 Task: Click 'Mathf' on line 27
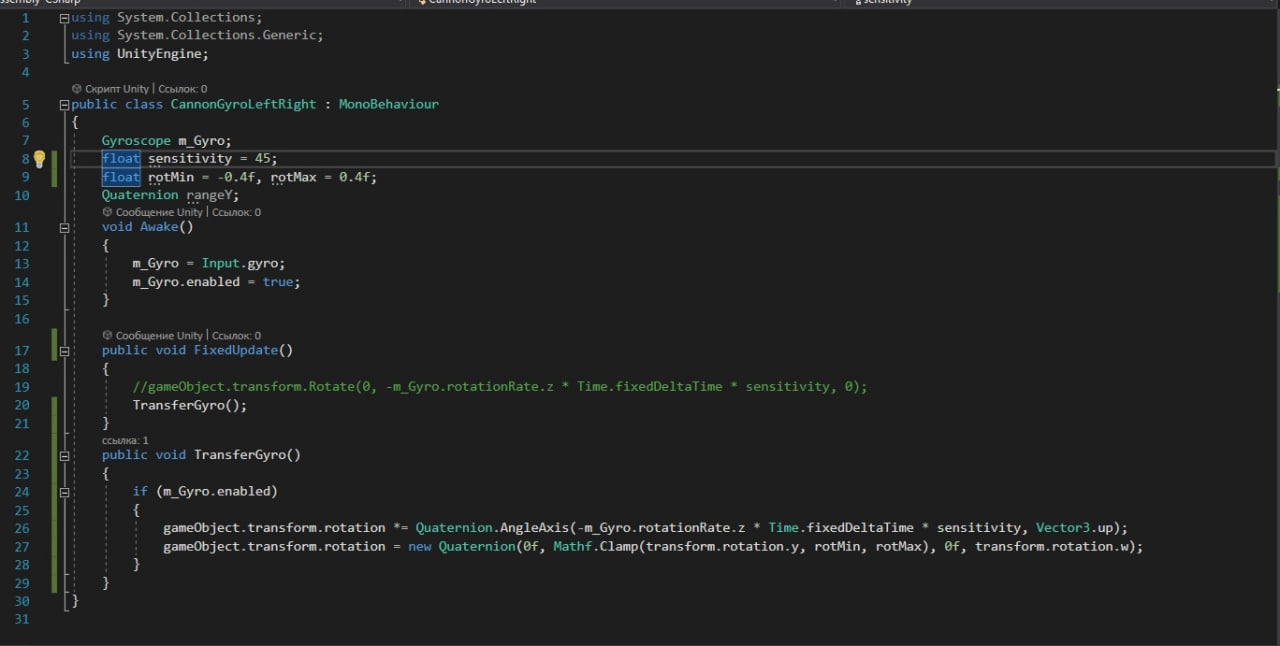(572, 546)
